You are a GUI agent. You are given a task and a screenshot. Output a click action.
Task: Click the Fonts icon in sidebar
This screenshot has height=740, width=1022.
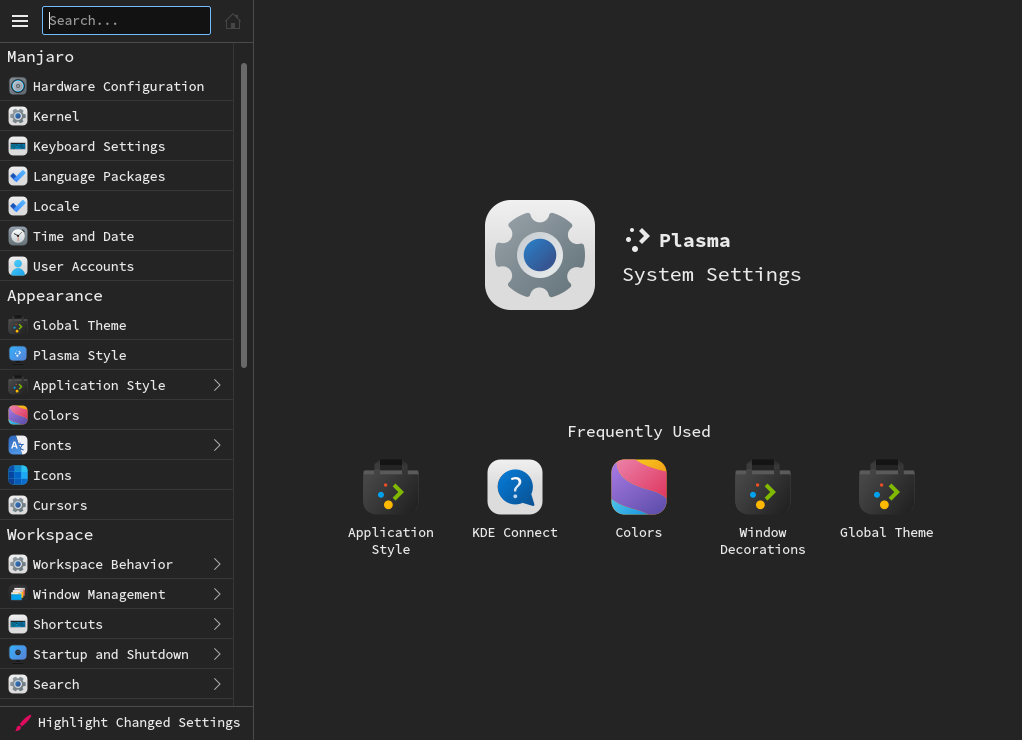18,445
